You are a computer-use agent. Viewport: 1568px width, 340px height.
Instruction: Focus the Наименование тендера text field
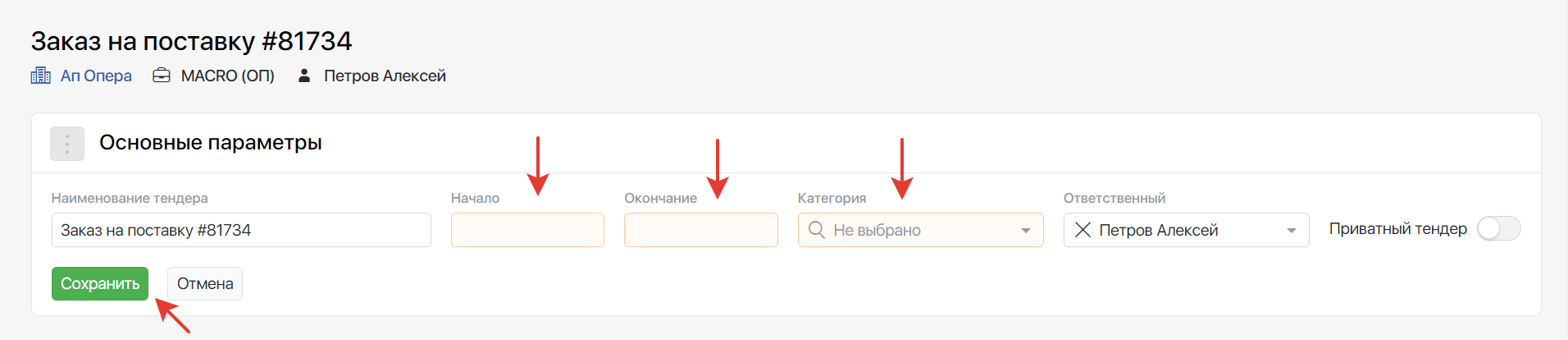[x=241, y=230]
